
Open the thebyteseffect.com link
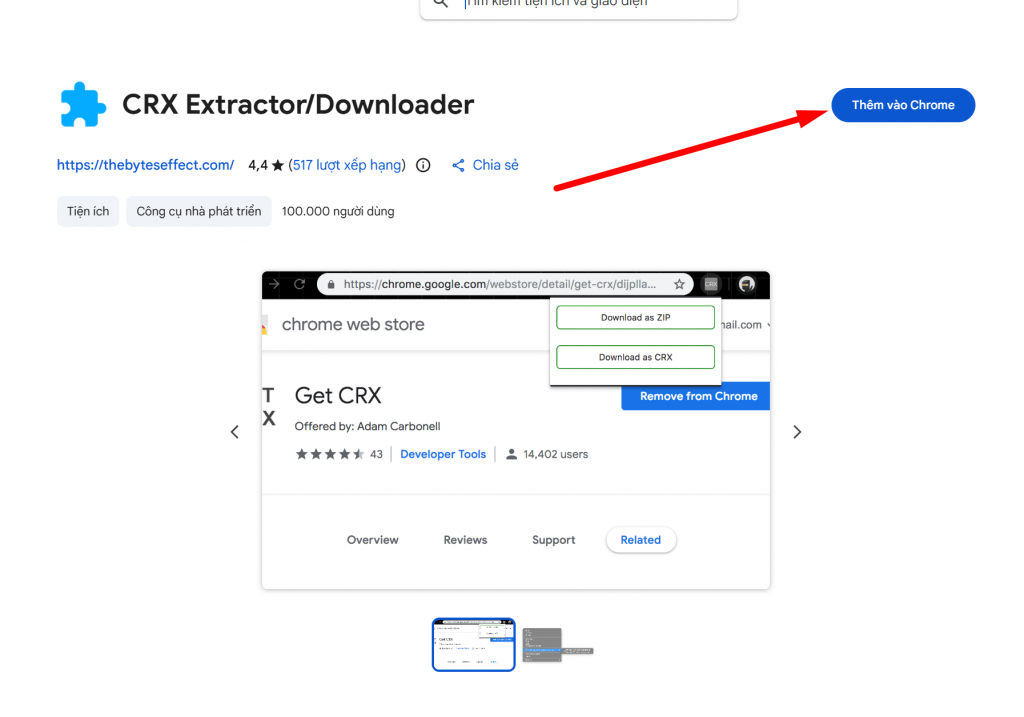[x=145, y=165]
